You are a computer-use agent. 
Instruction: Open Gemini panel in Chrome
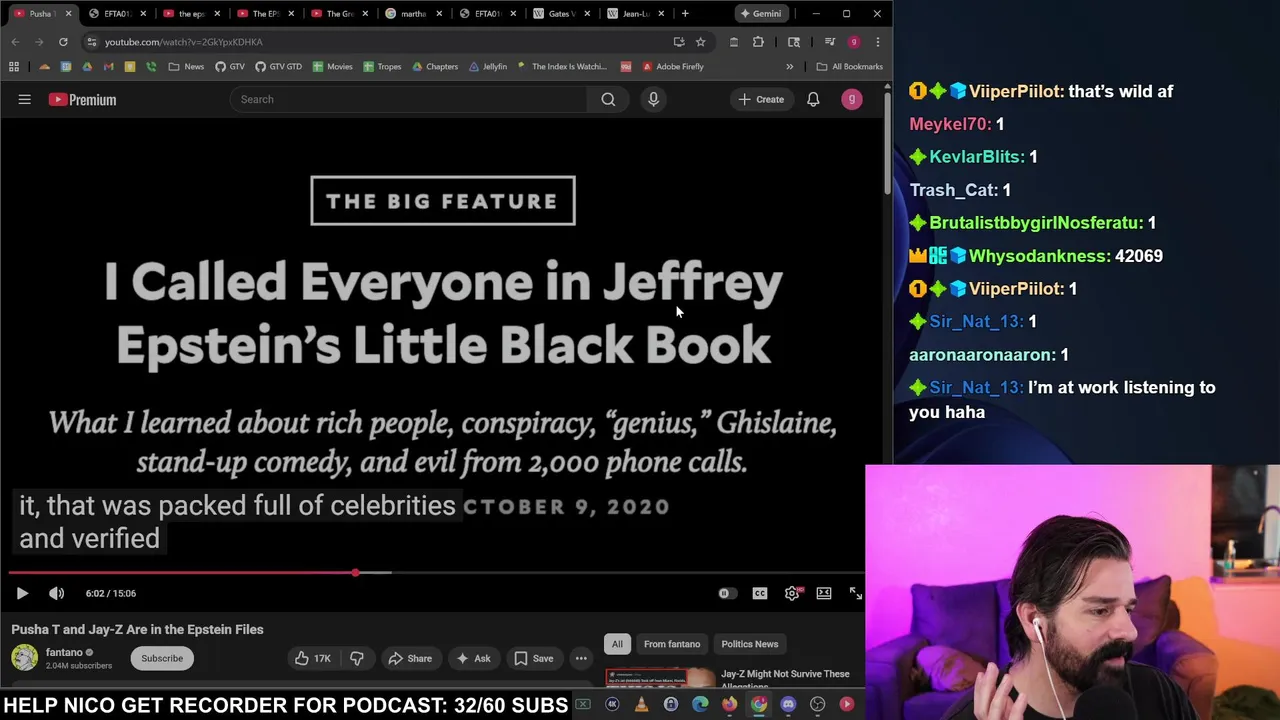coord(760,14)
